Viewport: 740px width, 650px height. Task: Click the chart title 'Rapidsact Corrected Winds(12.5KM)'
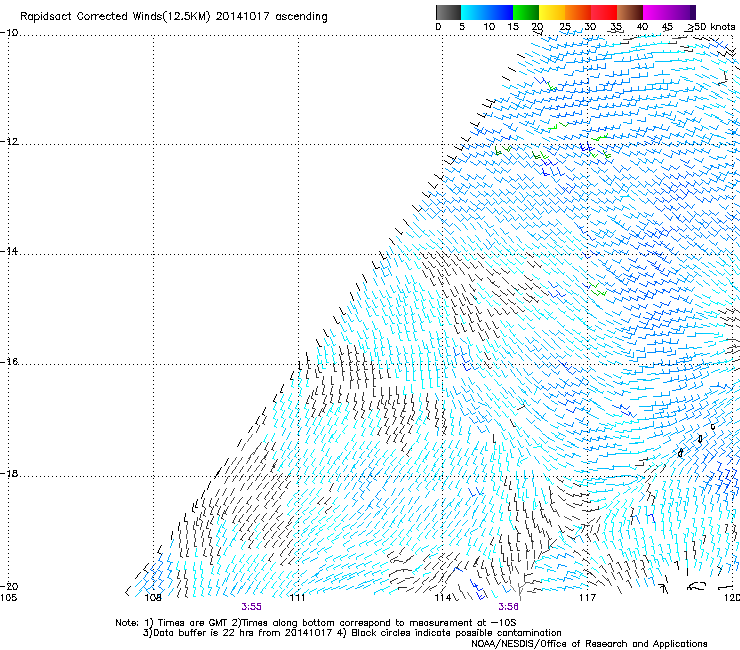[x=115, y=17]
